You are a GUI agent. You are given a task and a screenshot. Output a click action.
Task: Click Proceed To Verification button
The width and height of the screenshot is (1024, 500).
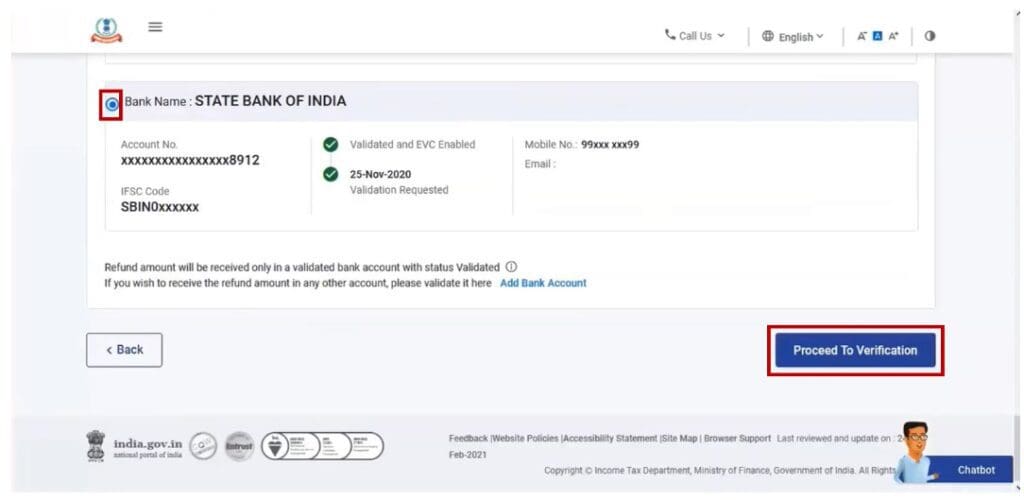(x=856, y=351)
